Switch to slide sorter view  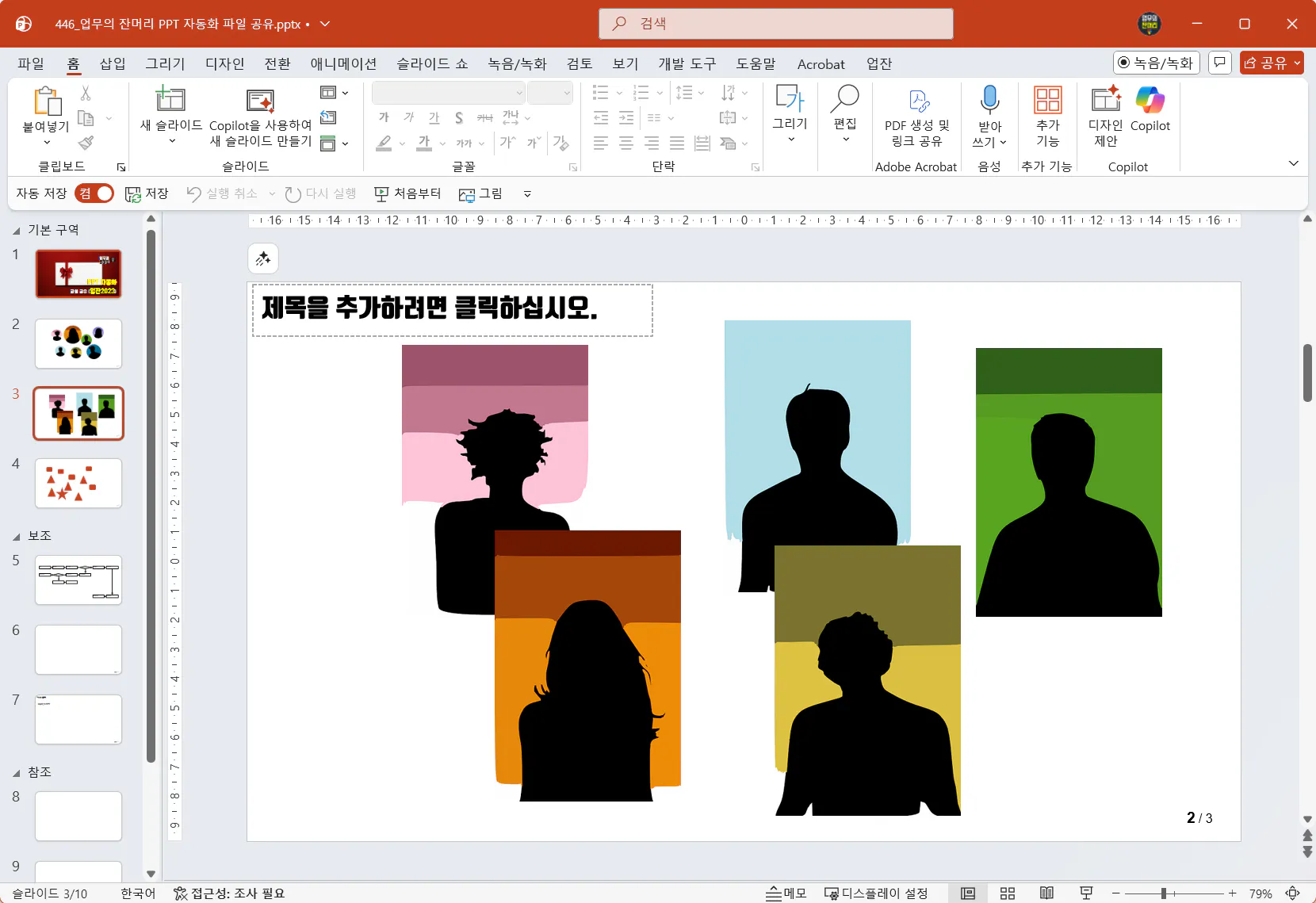coord(1008,893)
